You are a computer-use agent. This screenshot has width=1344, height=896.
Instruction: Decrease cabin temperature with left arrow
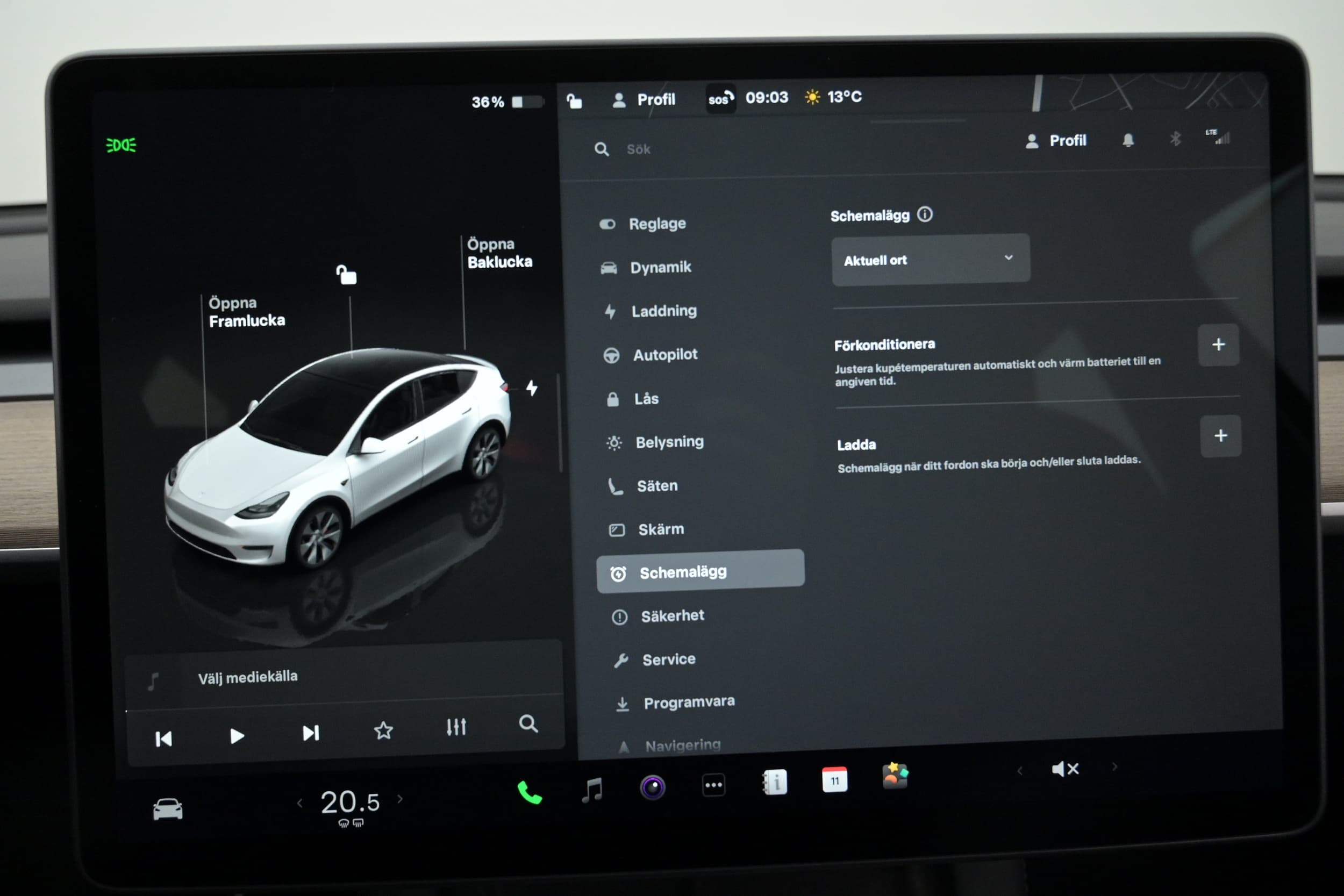pyautogui.click(x=299, y=803)
